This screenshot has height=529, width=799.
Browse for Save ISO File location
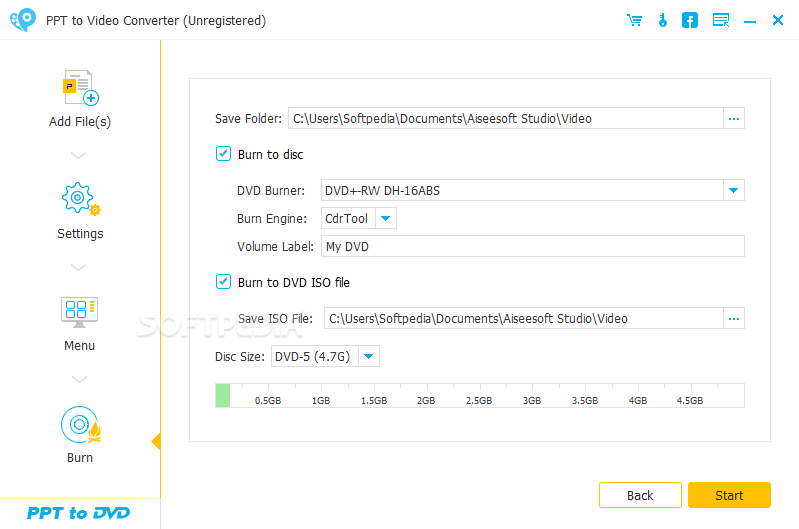pyautogui.click(x=734, y=319)
